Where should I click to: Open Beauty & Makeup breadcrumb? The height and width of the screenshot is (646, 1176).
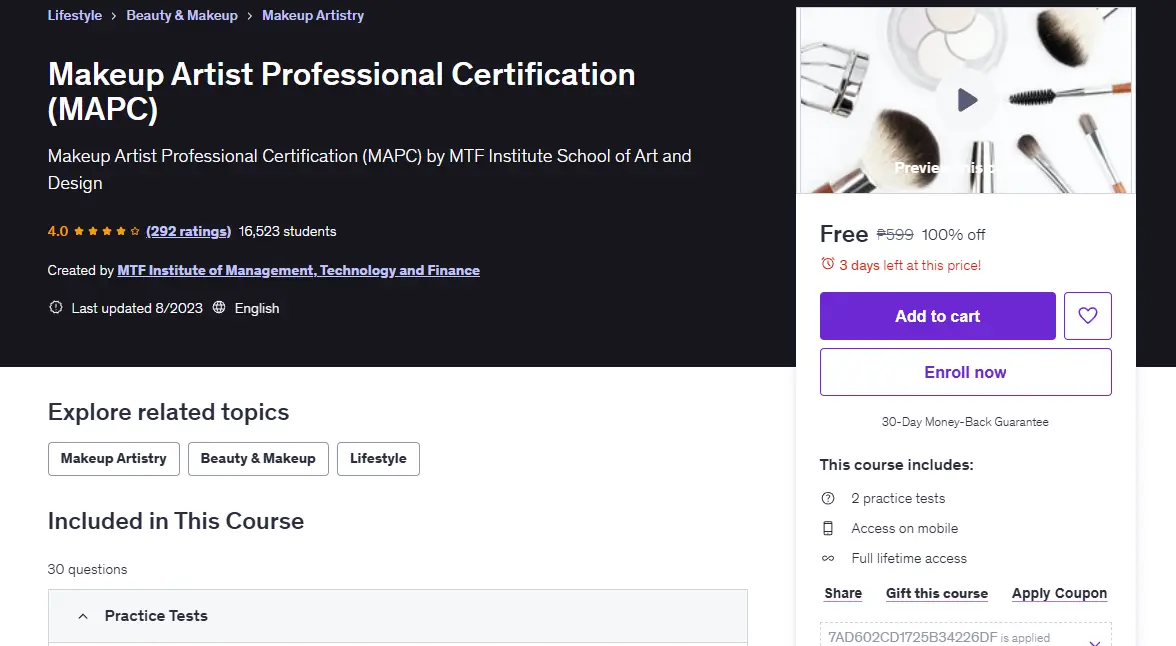(182, 15)
